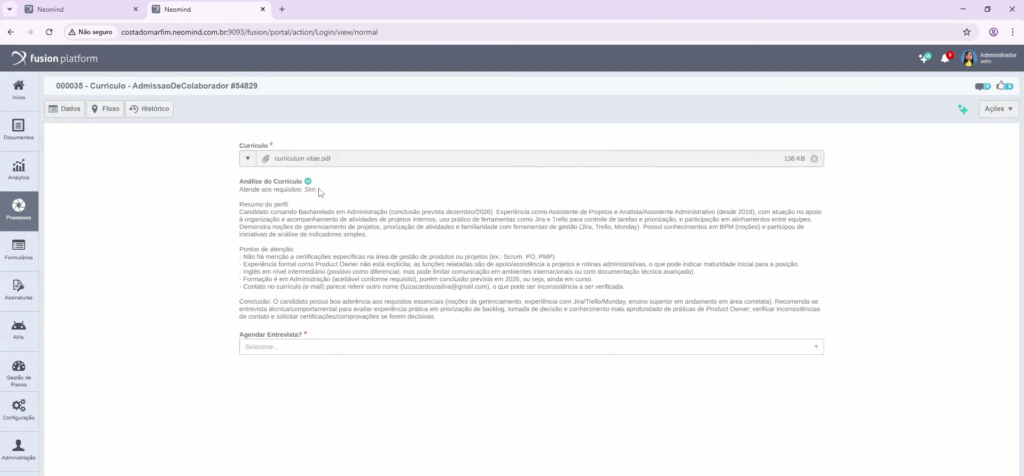The height and width of the screenshot is (476, 1024).
Task: Open Configuração gears in sidebar
Action: [x=18, y=409]
